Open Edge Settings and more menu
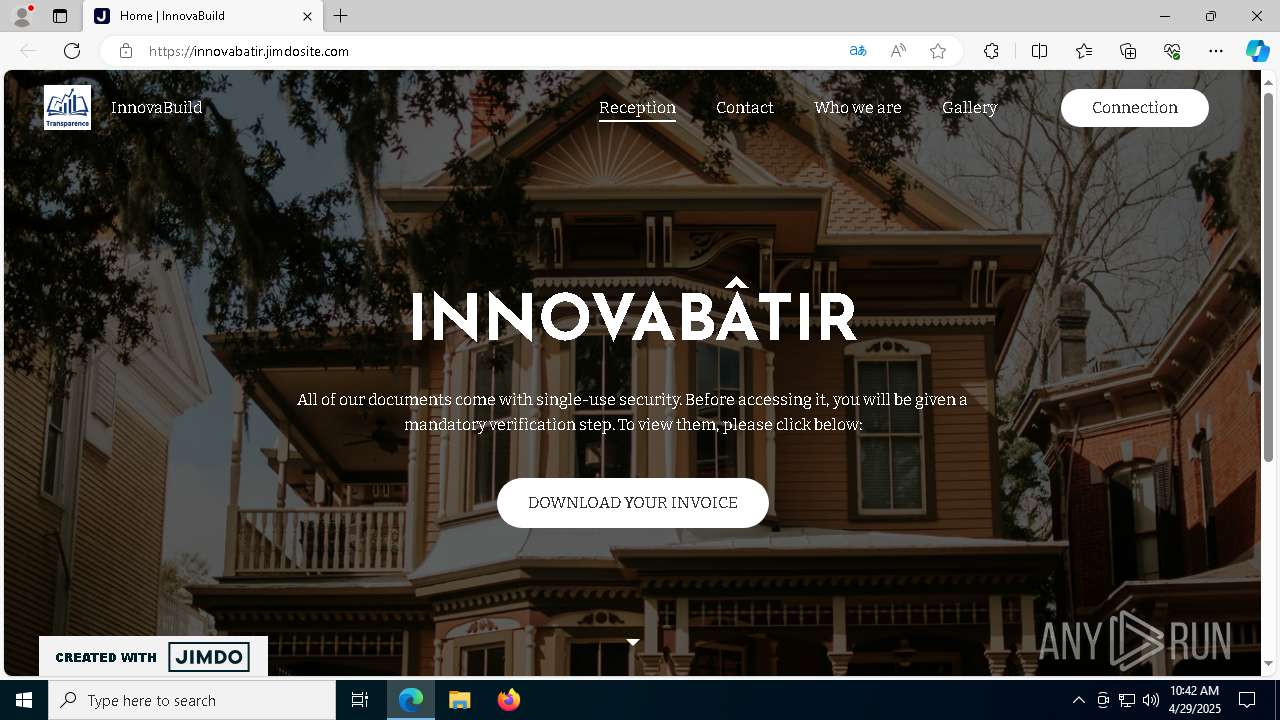The image size is (1280, 720). tap(1216, 51)
